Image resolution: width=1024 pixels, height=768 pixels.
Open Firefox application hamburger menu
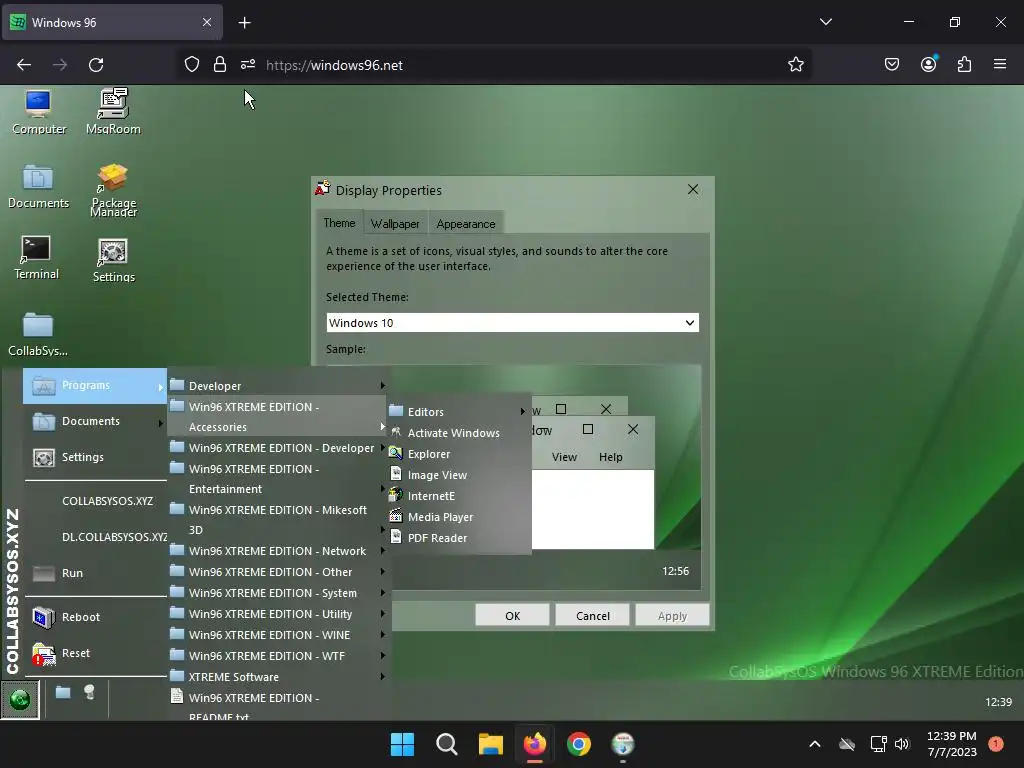[1000, 65]
